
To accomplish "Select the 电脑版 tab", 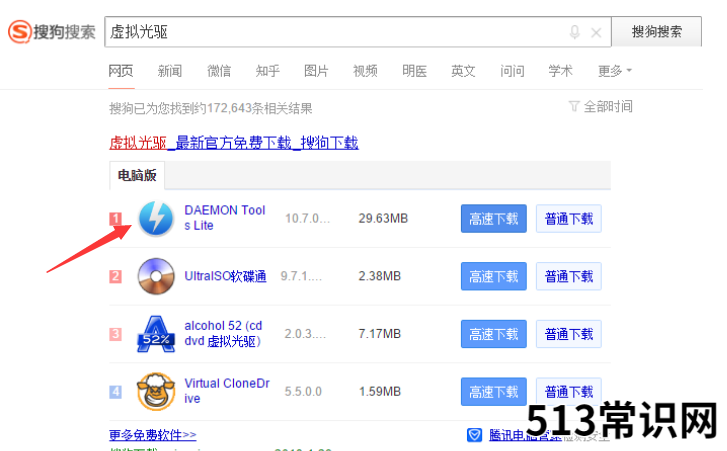I will pyautogui.click(x=137, y=175).
